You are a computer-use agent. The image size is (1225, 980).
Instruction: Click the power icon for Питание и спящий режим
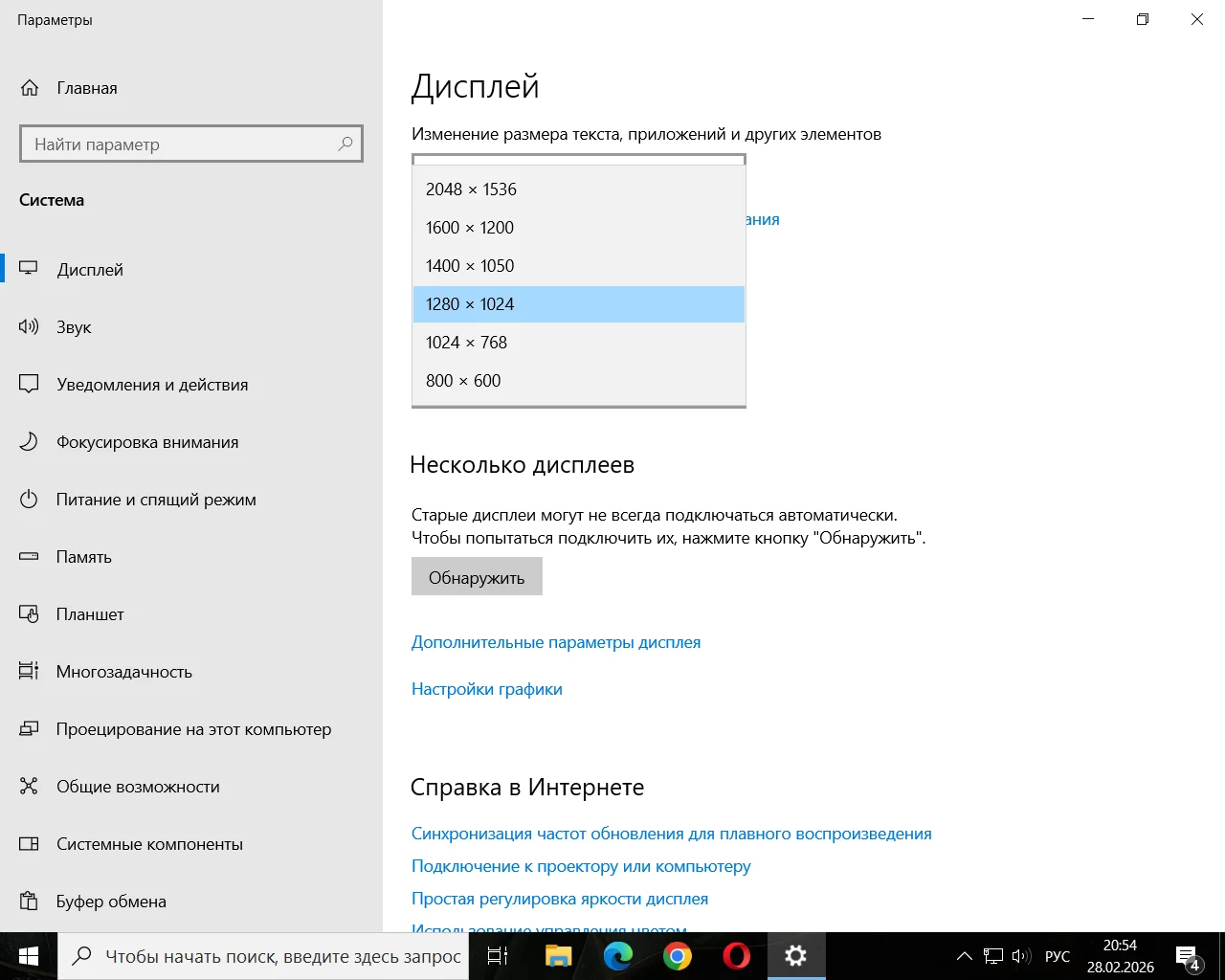[x=29, y=499]
